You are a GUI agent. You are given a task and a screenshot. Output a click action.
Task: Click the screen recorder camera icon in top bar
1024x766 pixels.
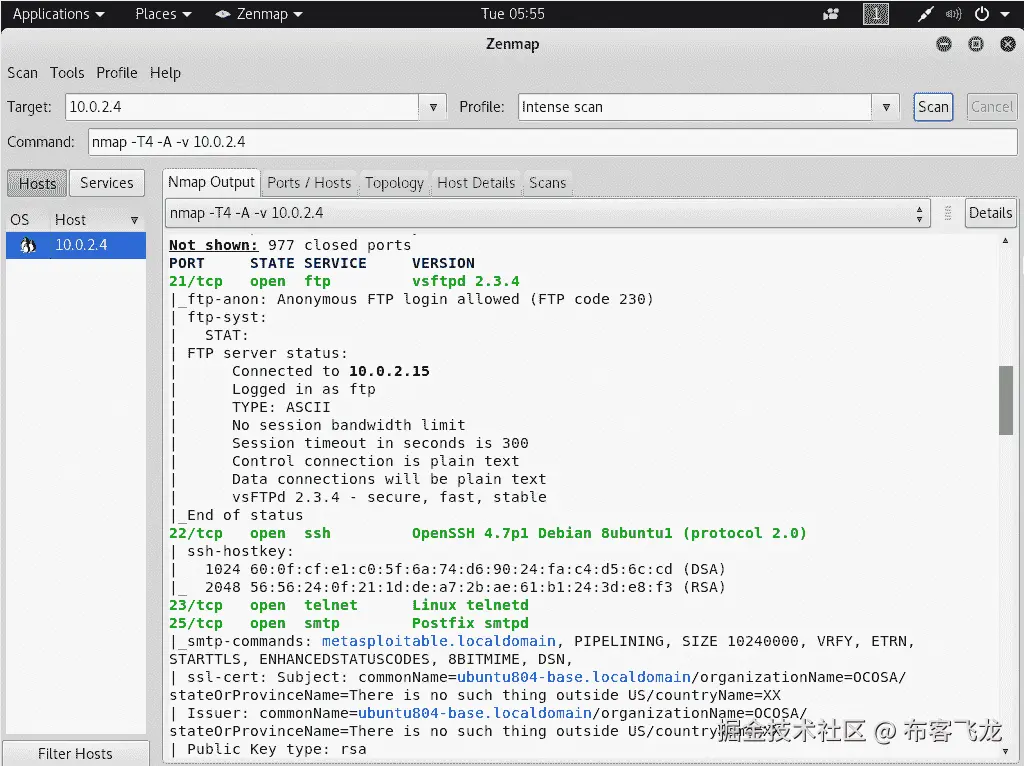831,14
